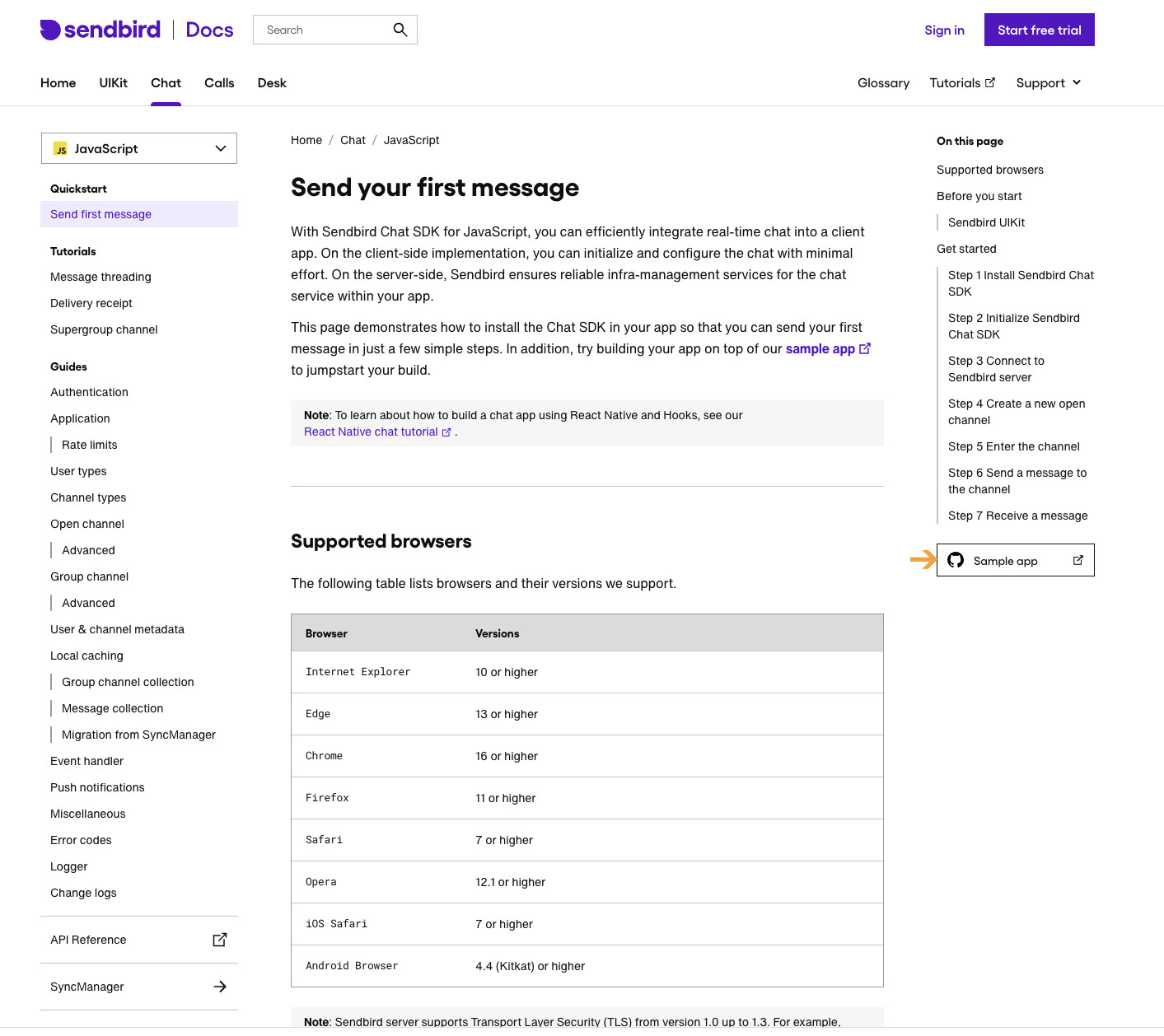Select Send first message in sidebar
The height and width of the screenshot is (1036, 1164).
click(x=139, y=214)
